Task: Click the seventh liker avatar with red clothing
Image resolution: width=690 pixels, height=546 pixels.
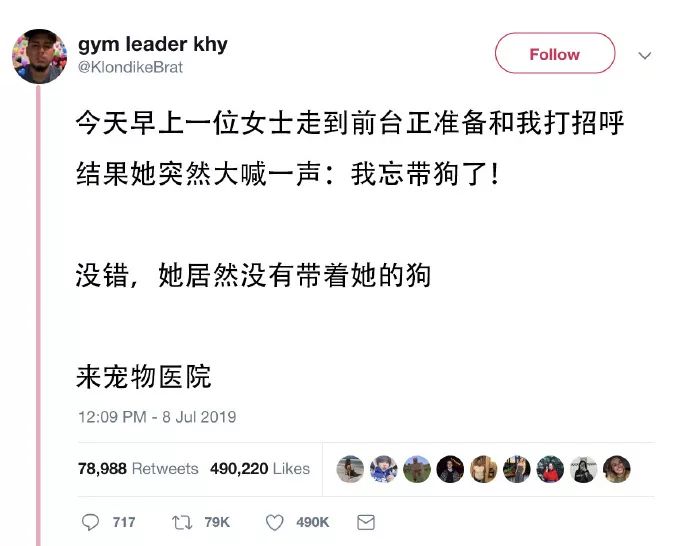Action: (550, 469)
